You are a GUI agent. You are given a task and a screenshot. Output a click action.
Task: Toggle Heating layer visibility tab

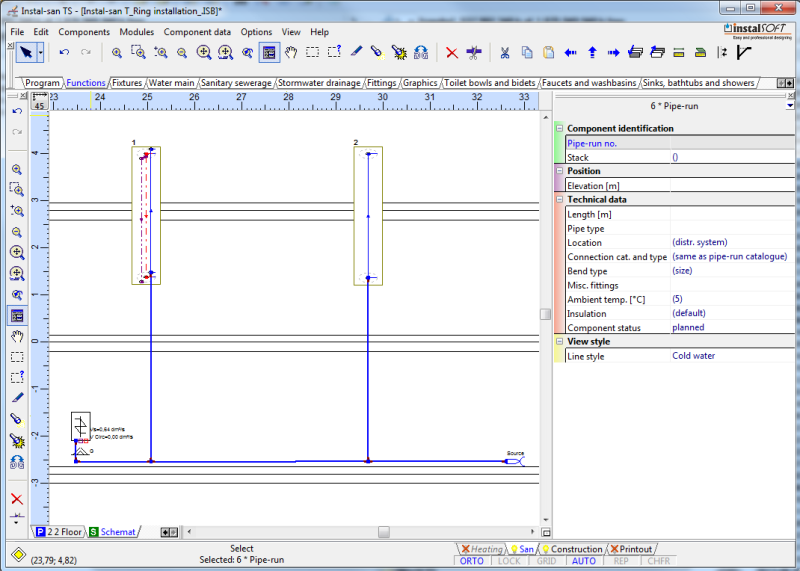coord(482,549)
